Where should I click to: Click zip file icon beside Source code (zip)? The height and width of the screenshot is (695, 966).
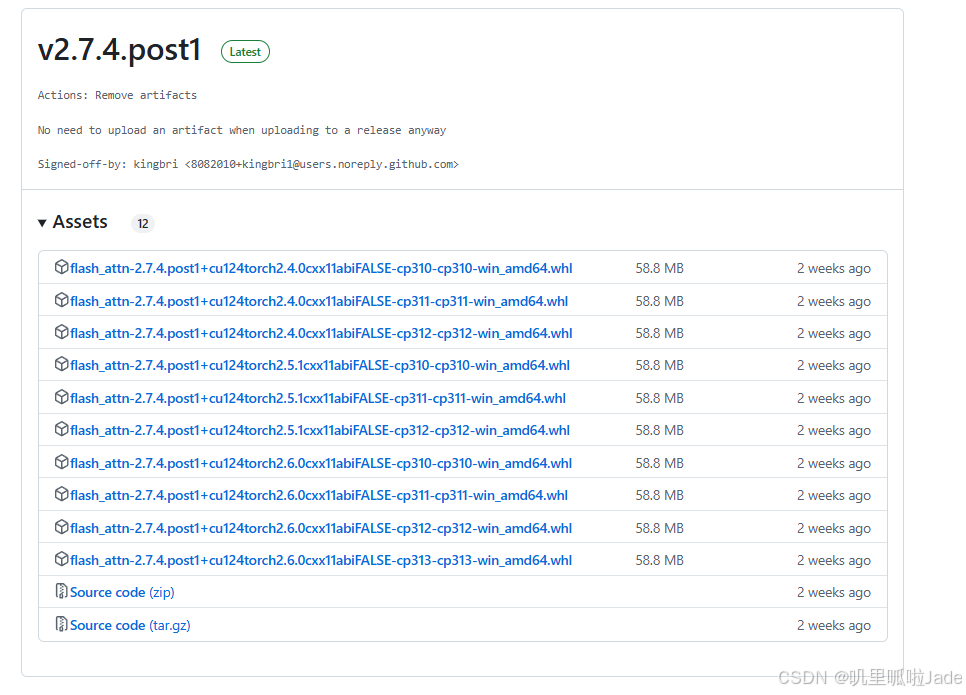point(61,591)
